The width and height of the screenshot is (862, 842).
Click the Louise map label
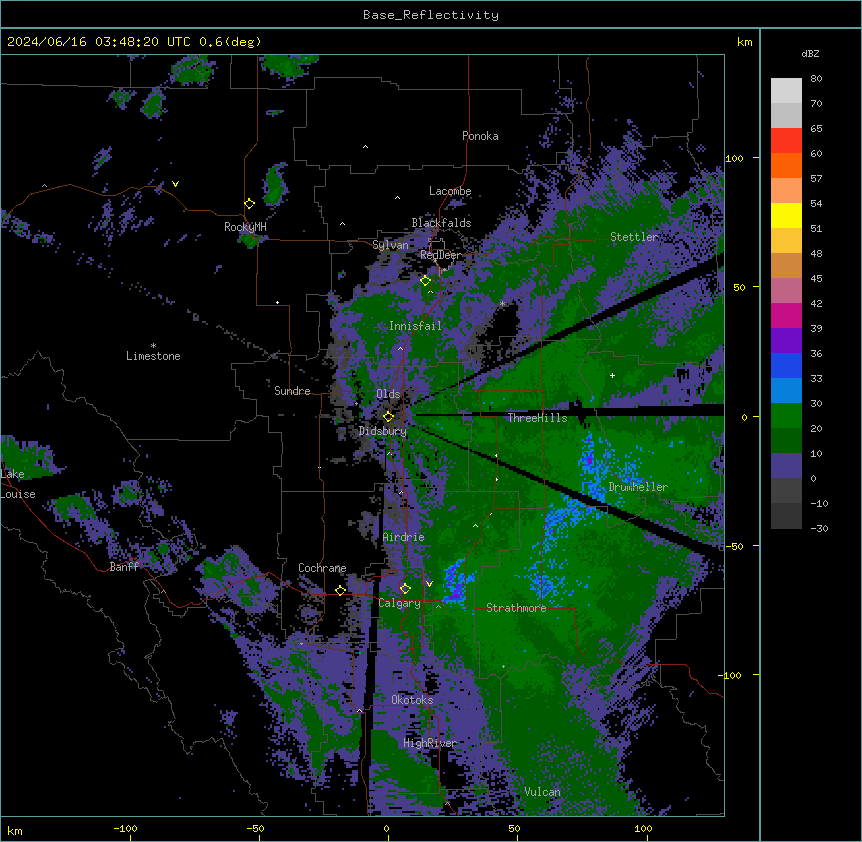[18, 494]
